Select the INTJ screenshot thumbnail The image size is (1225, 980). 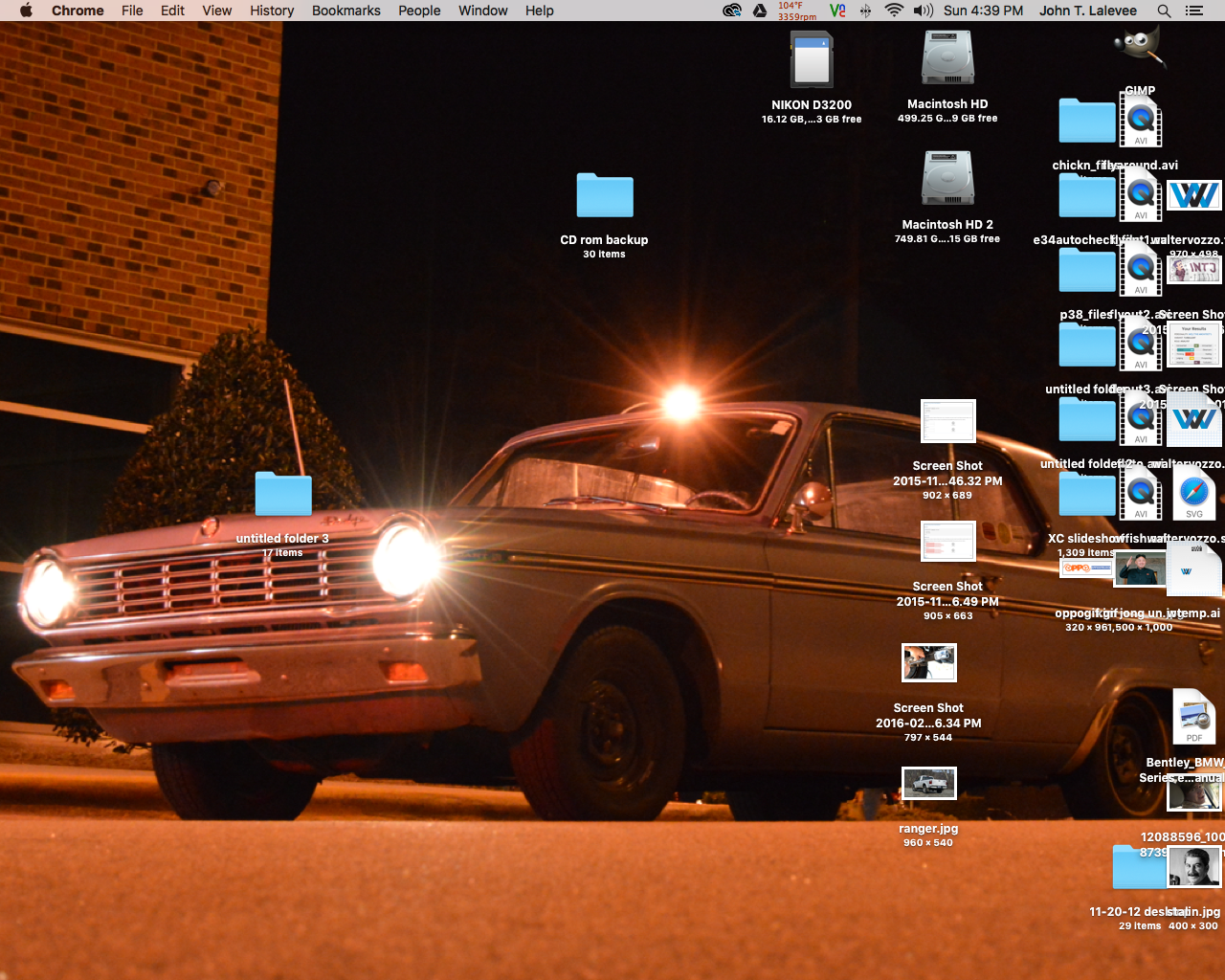1194,270
